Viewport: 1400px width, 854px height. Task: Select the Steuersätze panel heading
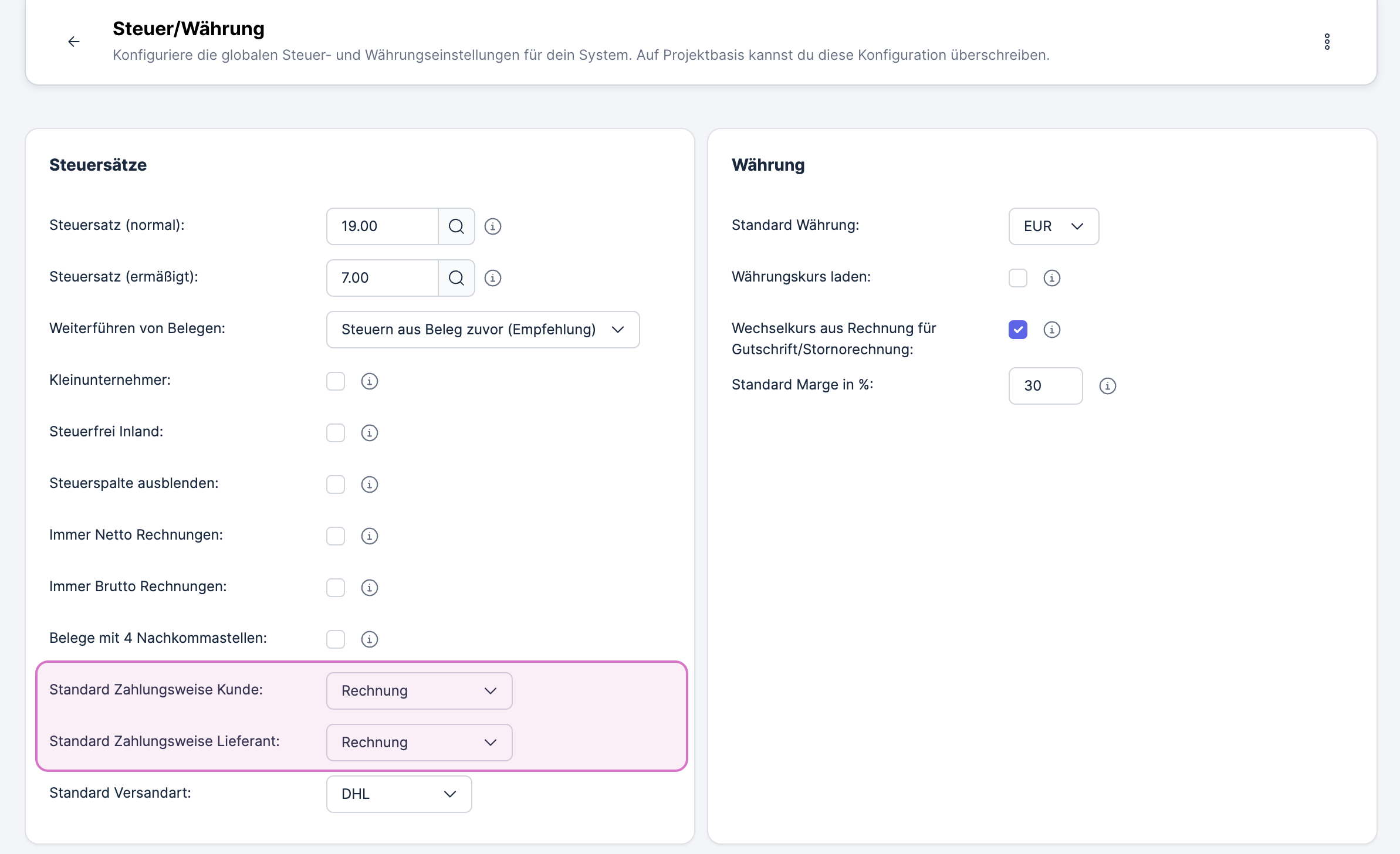pos(97,165)
